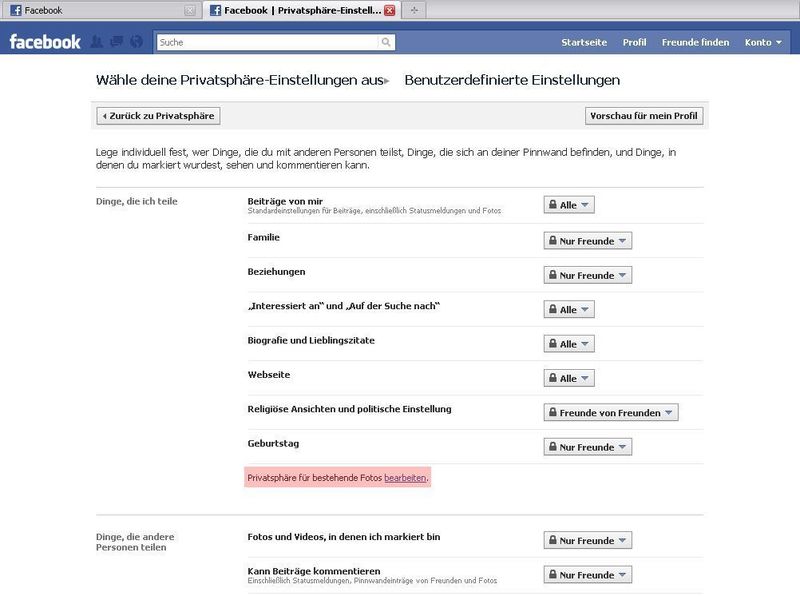This screenshot has width=800, height=596.
Task: Open messages icon in header
Action: (x=116, y=42)
